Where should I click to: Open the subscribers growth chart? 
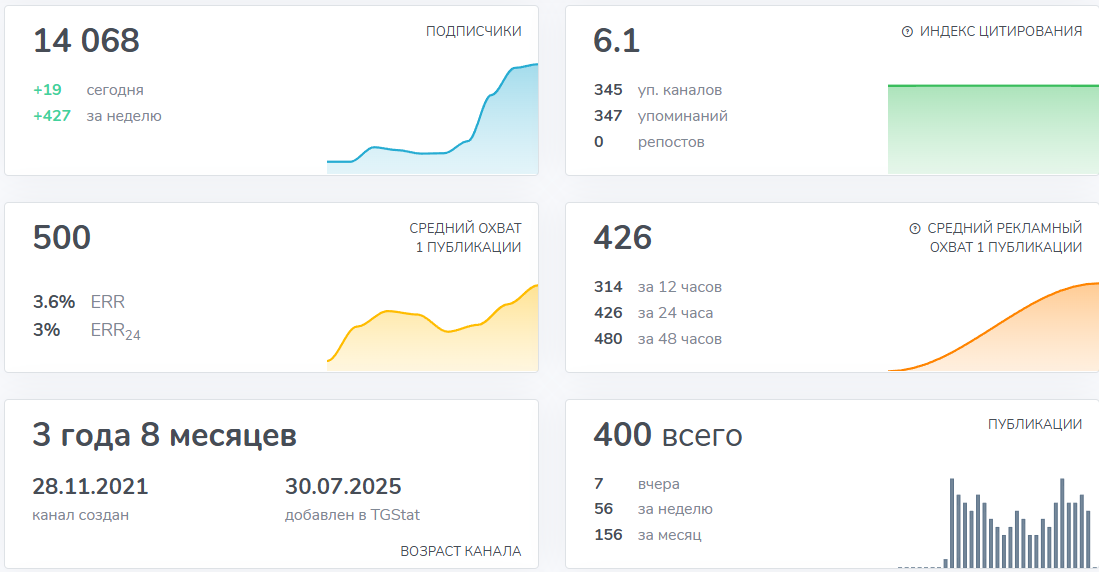click(x=432, y=118)
